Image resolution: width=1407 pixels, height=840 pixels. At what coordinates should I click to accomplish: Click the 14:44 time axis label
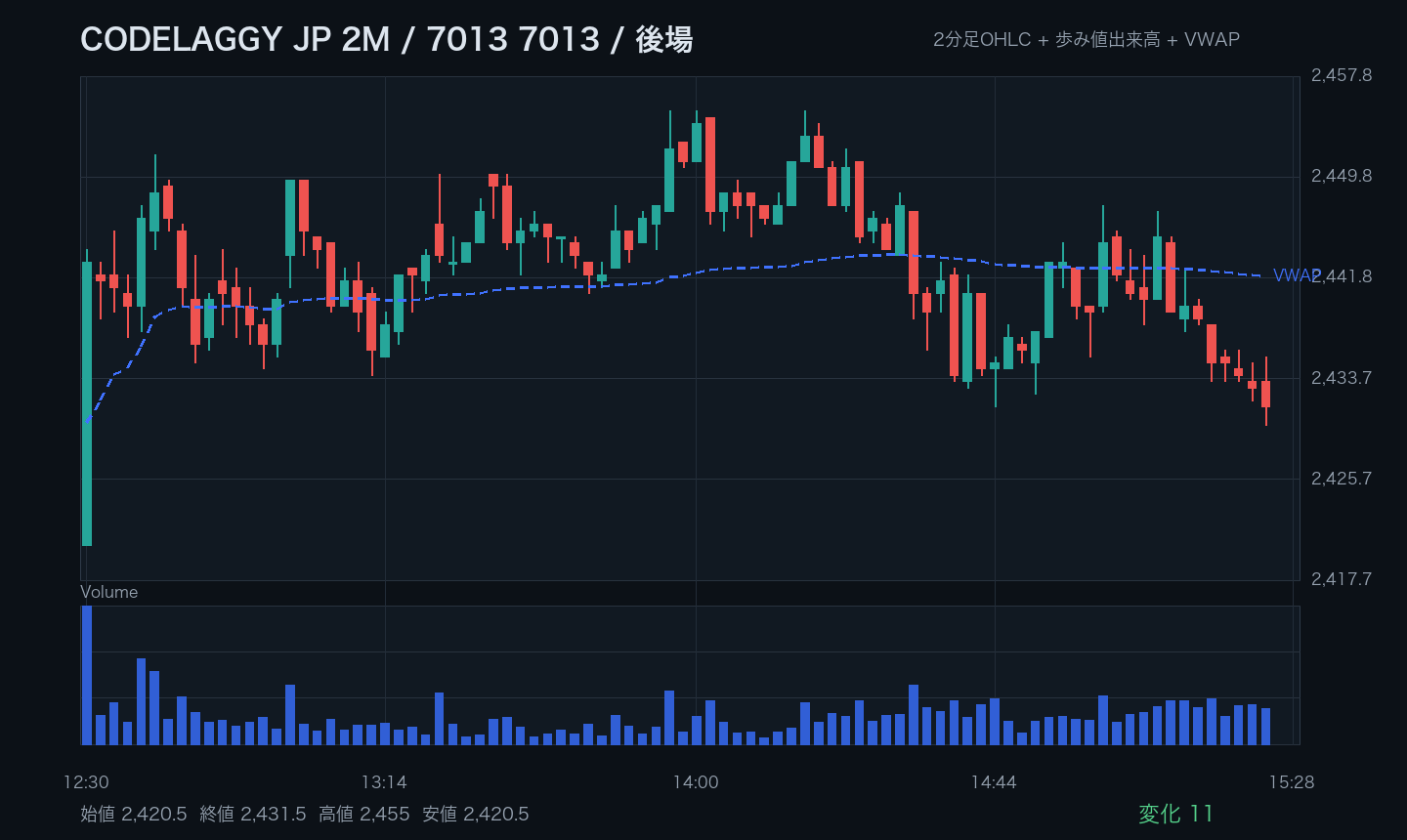tap(994, 782)
